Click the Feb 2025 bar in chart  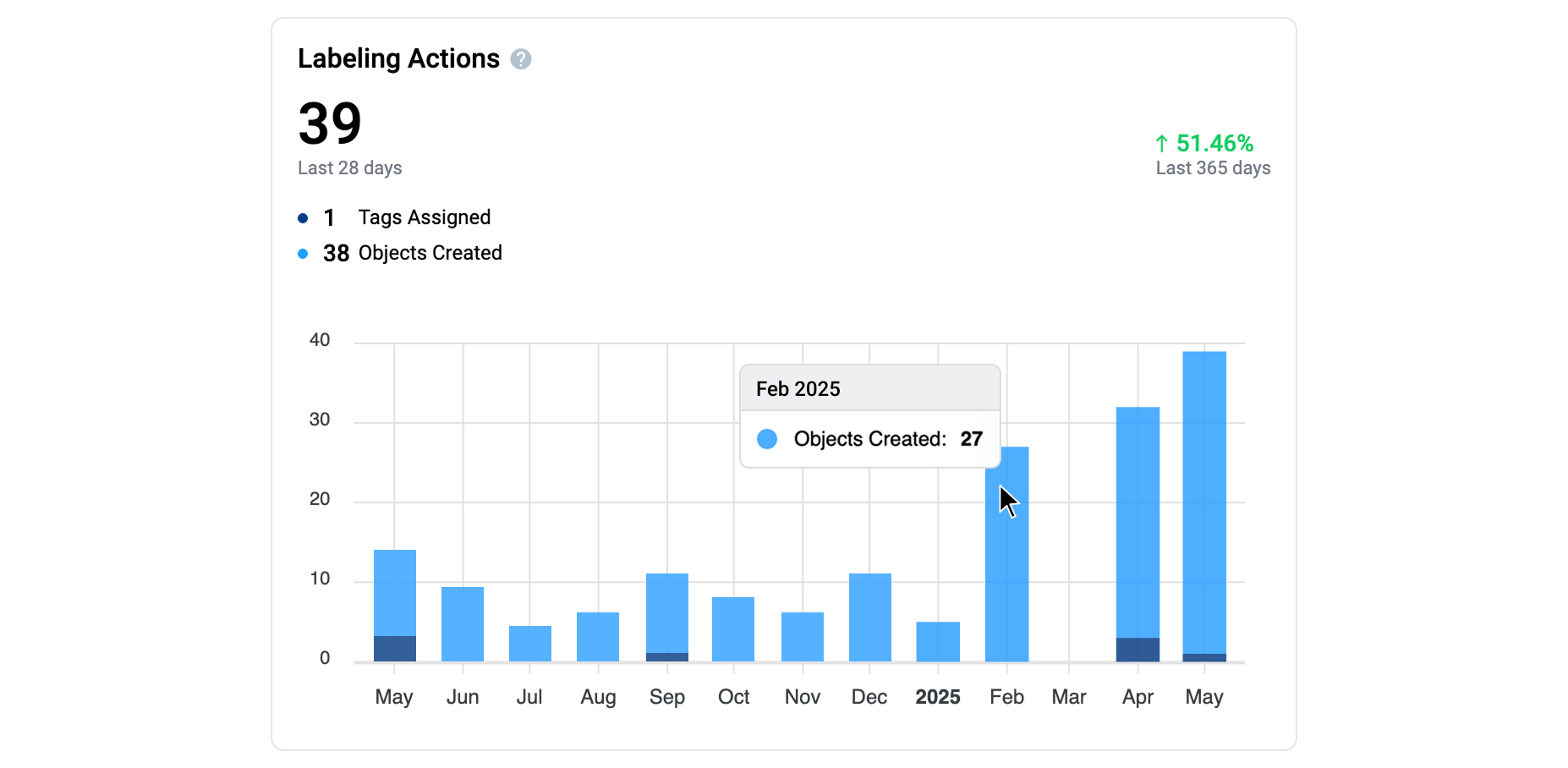tap(1006, 575)
